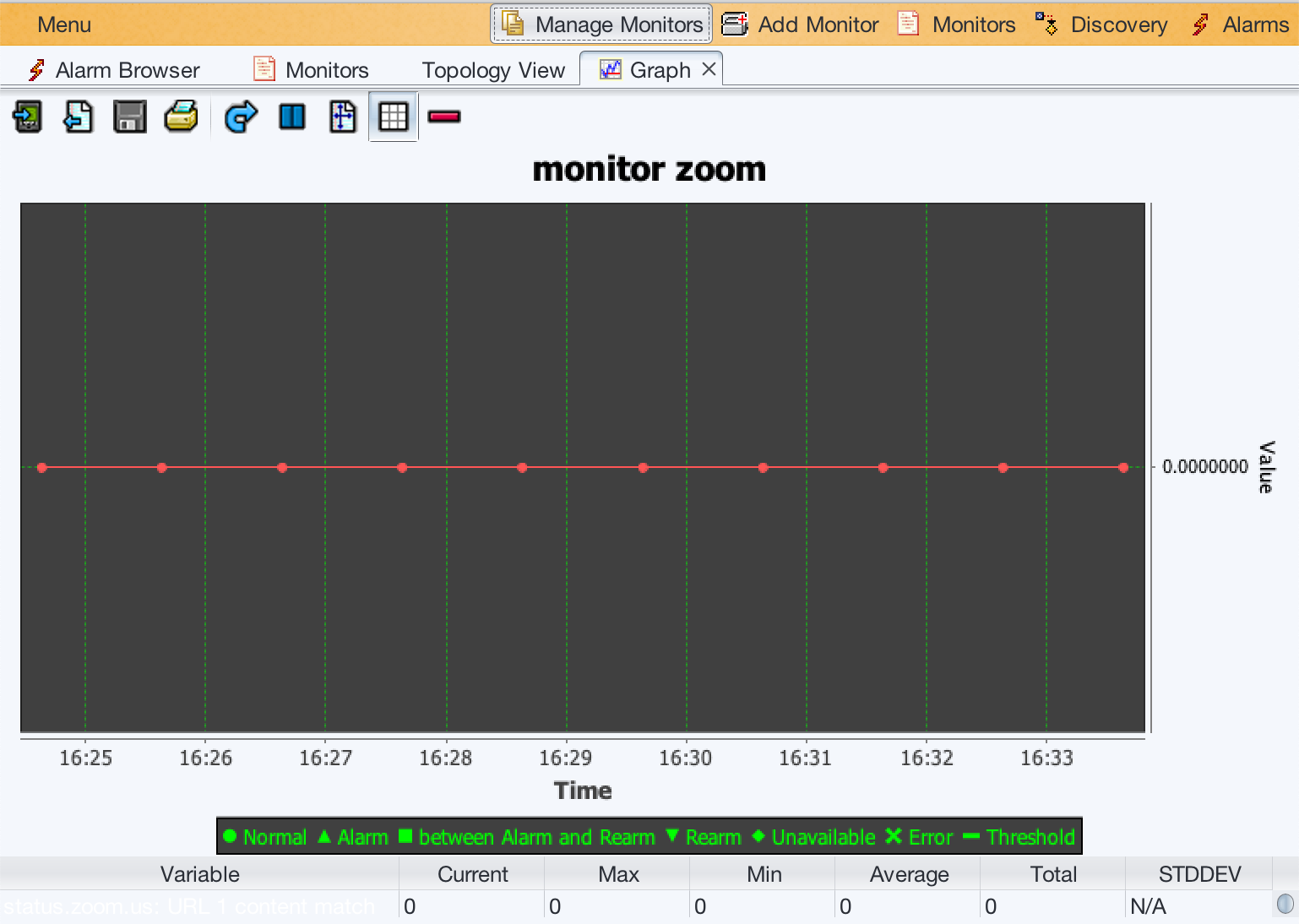Open Monitors from the top orange toolbar
Image resolution: width=1299 pixels, height=924 pixels.
tap(957, 24)
